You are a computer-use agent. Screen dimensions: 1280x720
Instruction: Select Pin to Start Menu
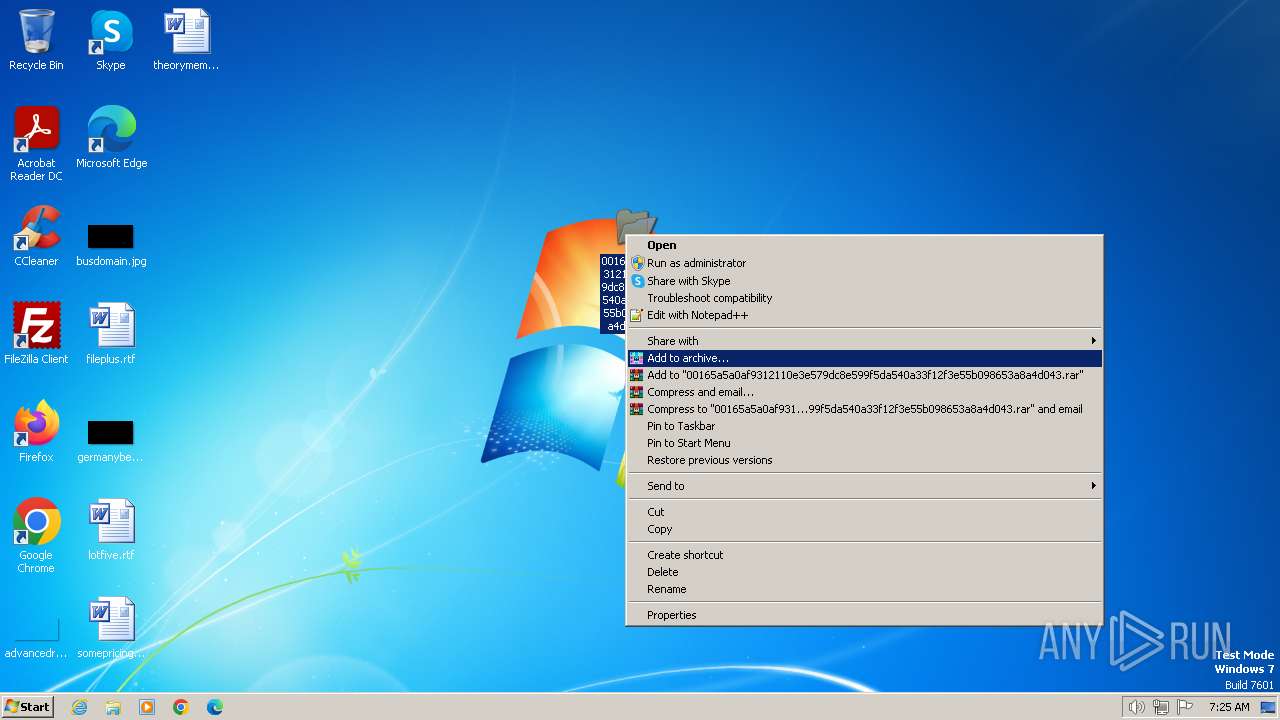[864, 443]
